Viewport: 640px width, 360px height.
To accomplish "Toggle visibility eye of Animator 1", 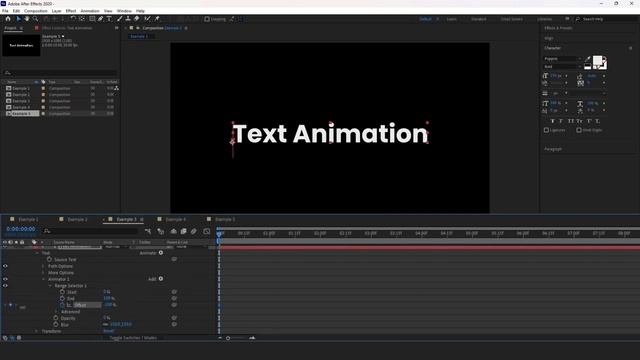I will click(5, 279).
